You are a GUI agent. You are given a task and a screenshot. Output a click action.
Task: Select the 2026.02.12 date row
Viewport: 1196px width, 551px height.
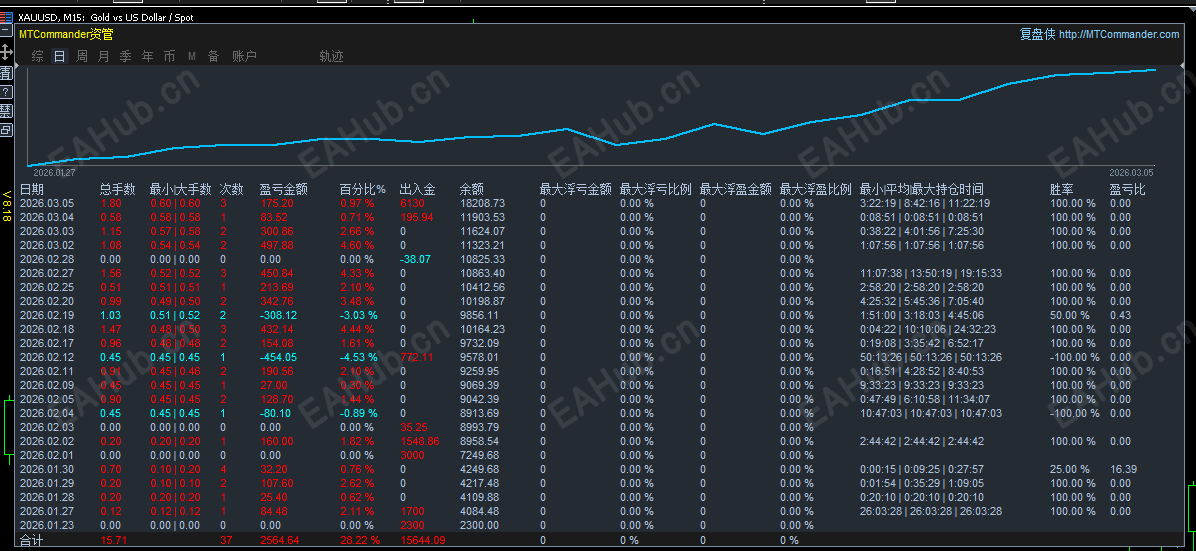pos(47,357)
